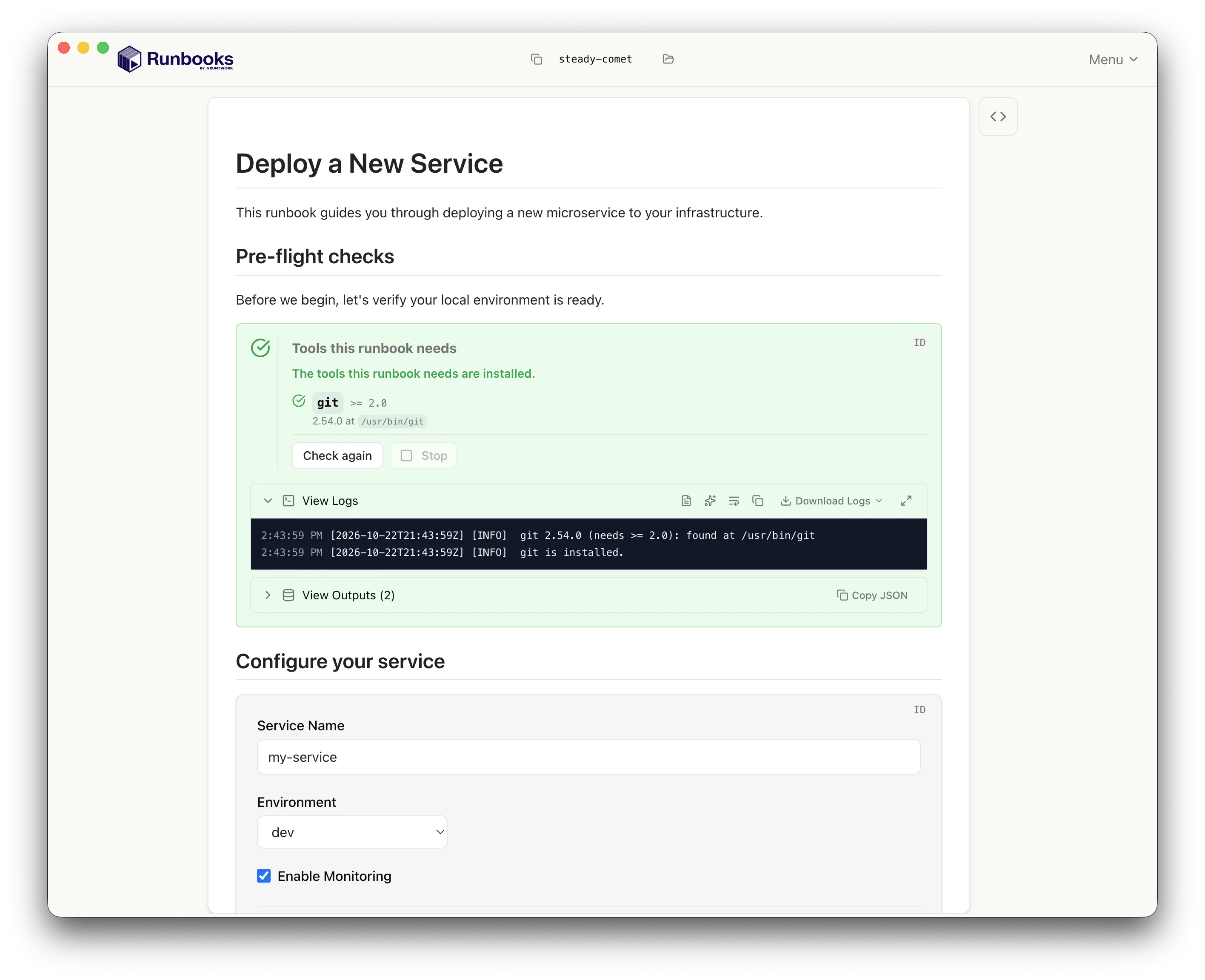The image size is (1205, 980).
Task: Click the Stop button
Action: pyautogui.click(x=423, y=456)
